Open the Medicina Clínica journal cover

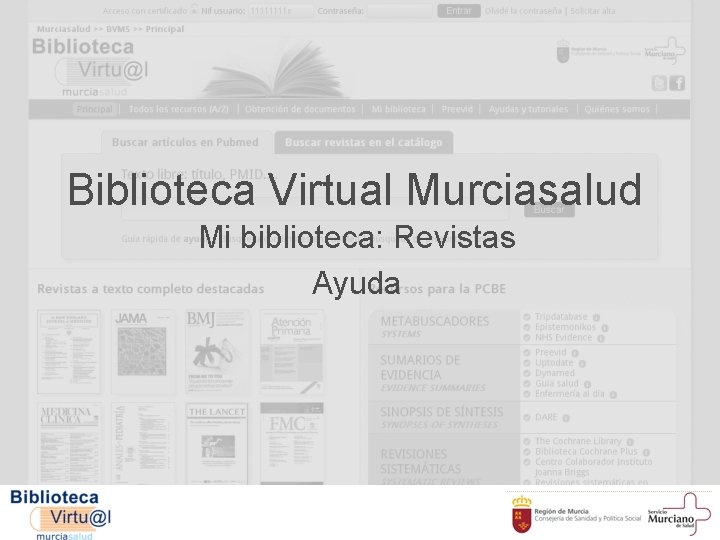(x=69, y=444)
